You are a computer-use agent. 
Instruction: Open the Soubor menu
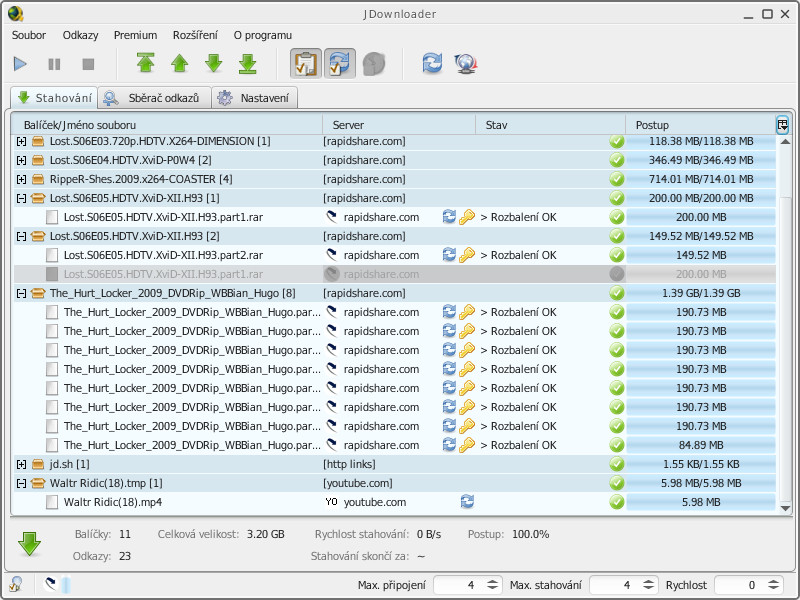pyautogui.click(x=29, y=35)
